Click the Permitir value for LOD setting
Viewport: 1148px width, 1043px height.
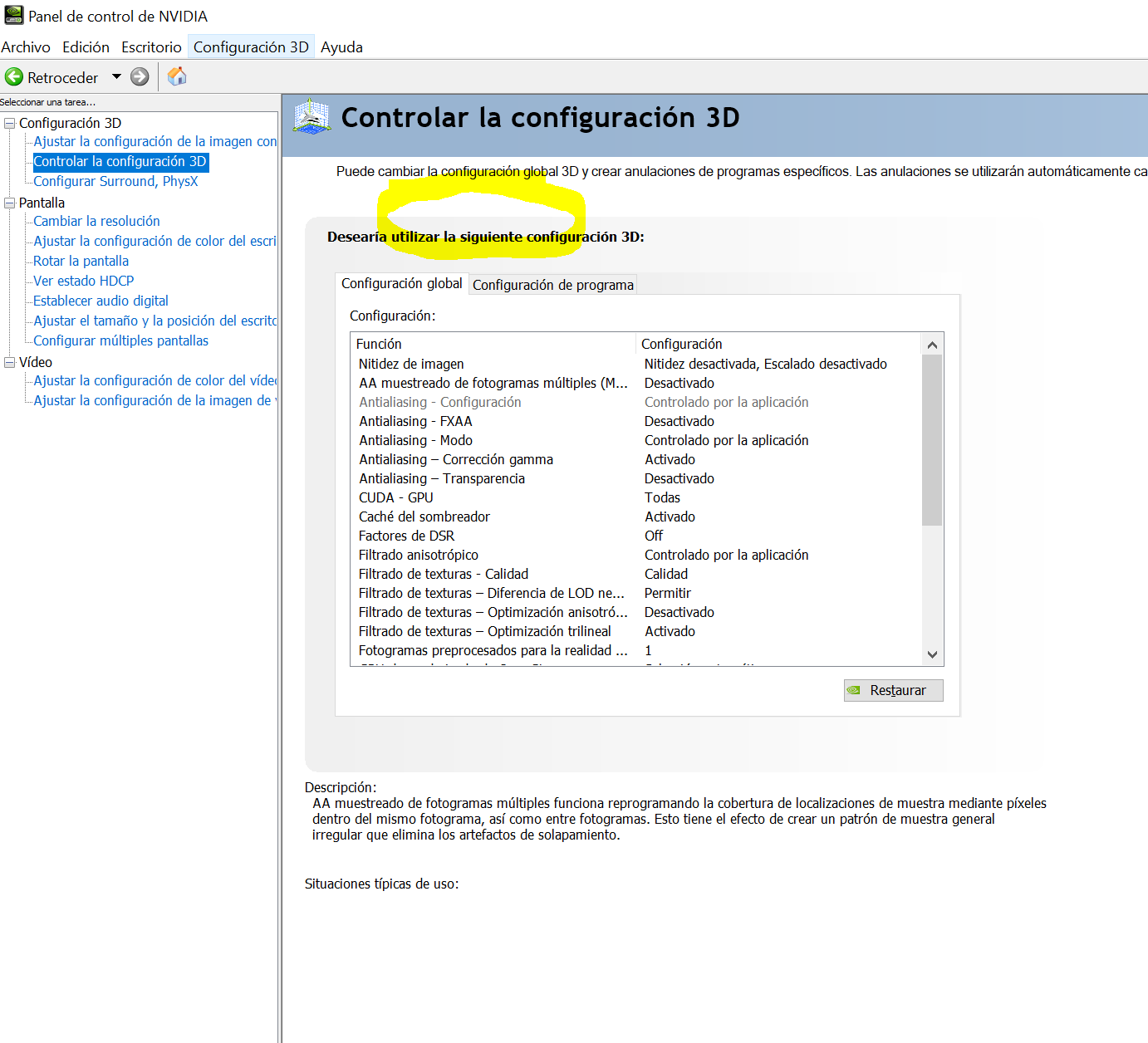[x=668, y=593]
